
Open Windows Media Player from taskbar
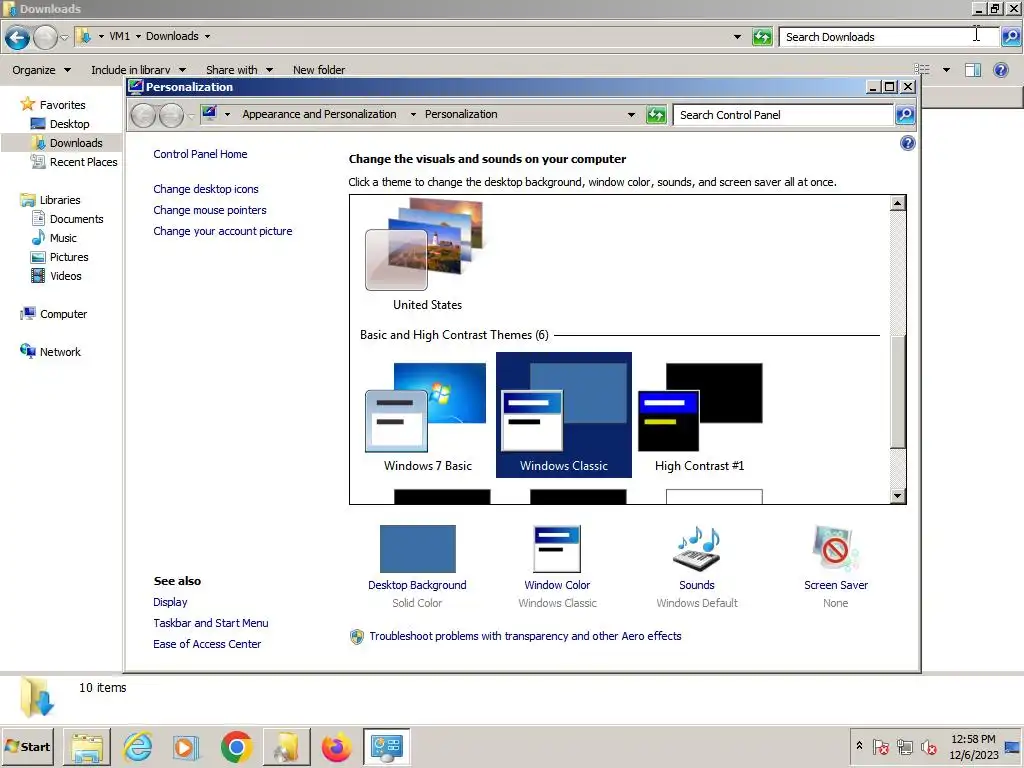[x=186, y=747]
